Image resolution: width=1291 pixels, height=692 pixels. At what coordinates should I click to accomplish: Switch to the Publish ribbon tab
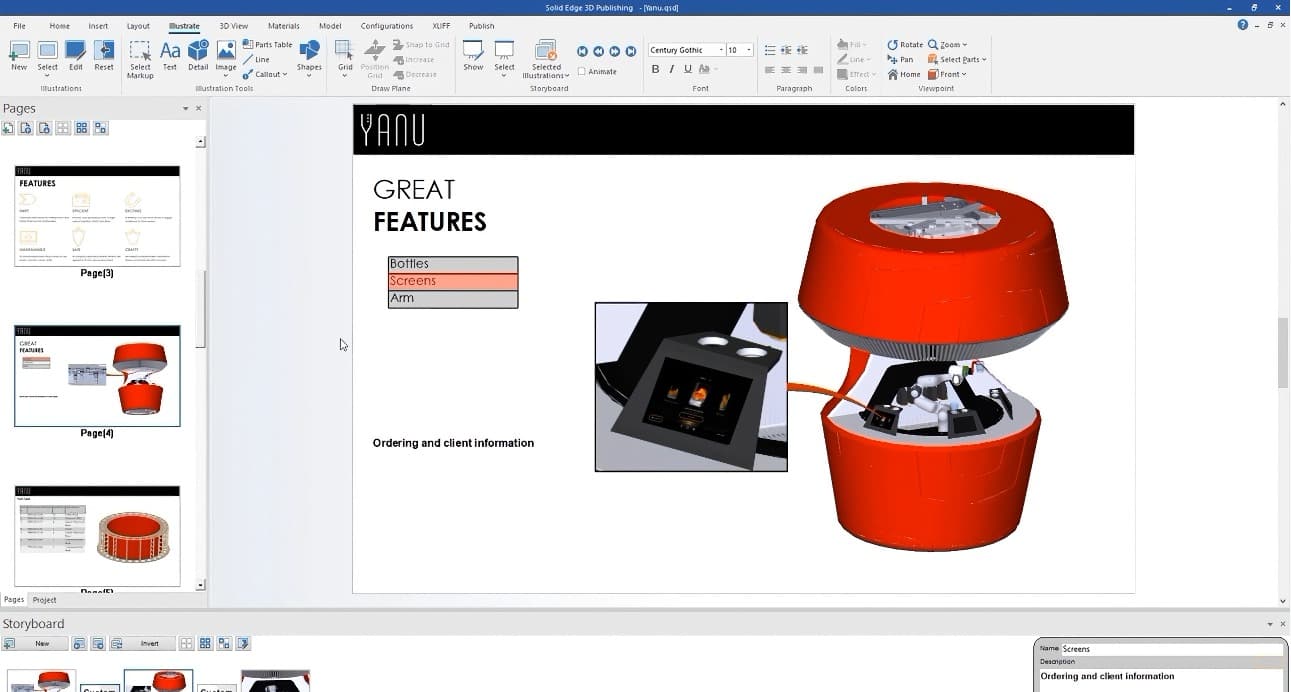pyautogui.click(x=481, y=26)
